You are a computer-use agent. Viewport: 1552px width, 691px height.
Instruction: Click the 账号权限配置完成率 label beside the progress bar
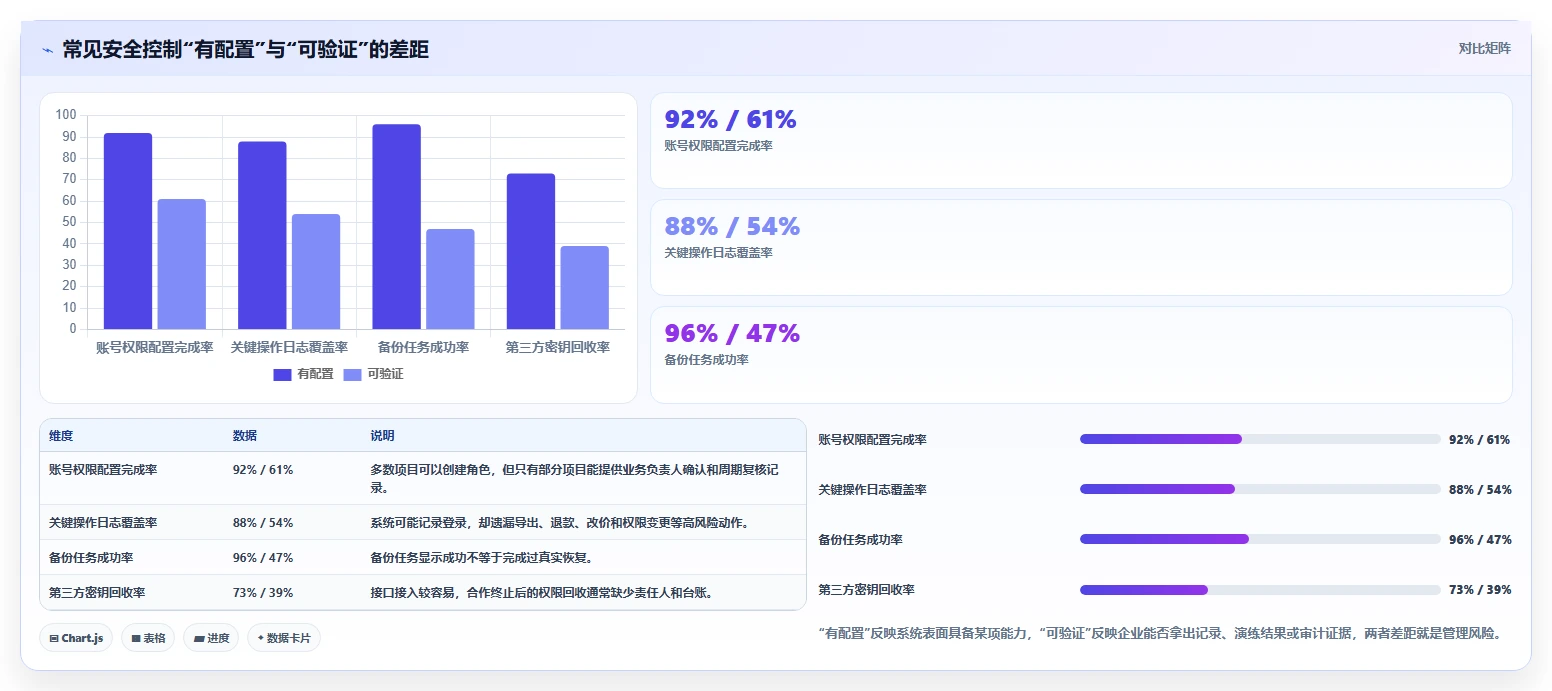872,440
